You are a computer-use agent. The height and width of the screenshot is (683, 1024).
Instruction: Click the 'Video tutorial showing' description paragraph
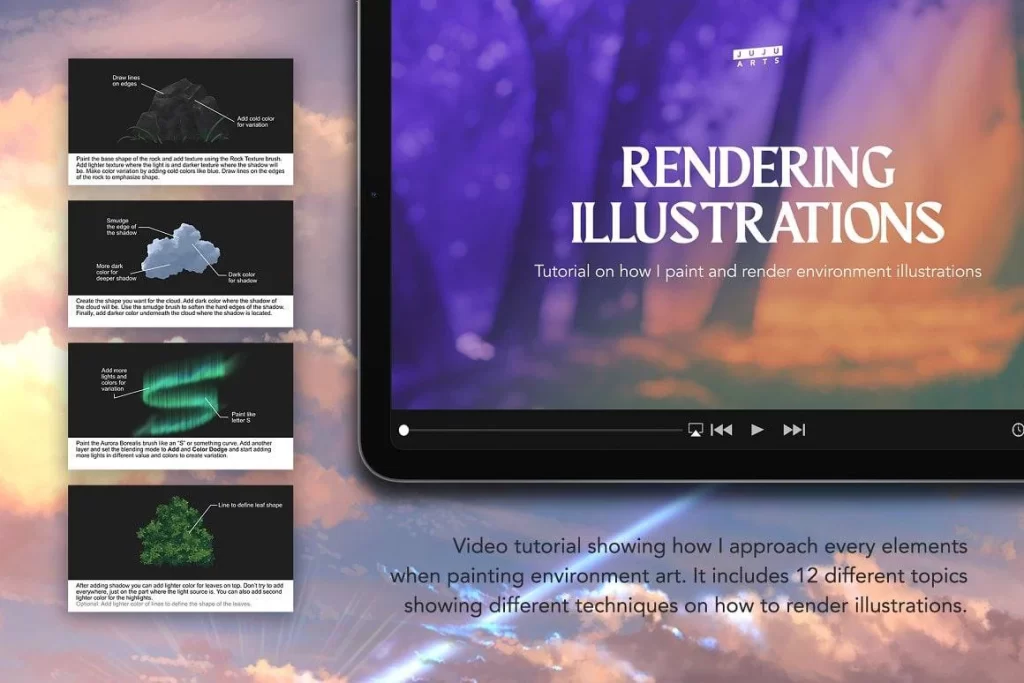[678, 575]
